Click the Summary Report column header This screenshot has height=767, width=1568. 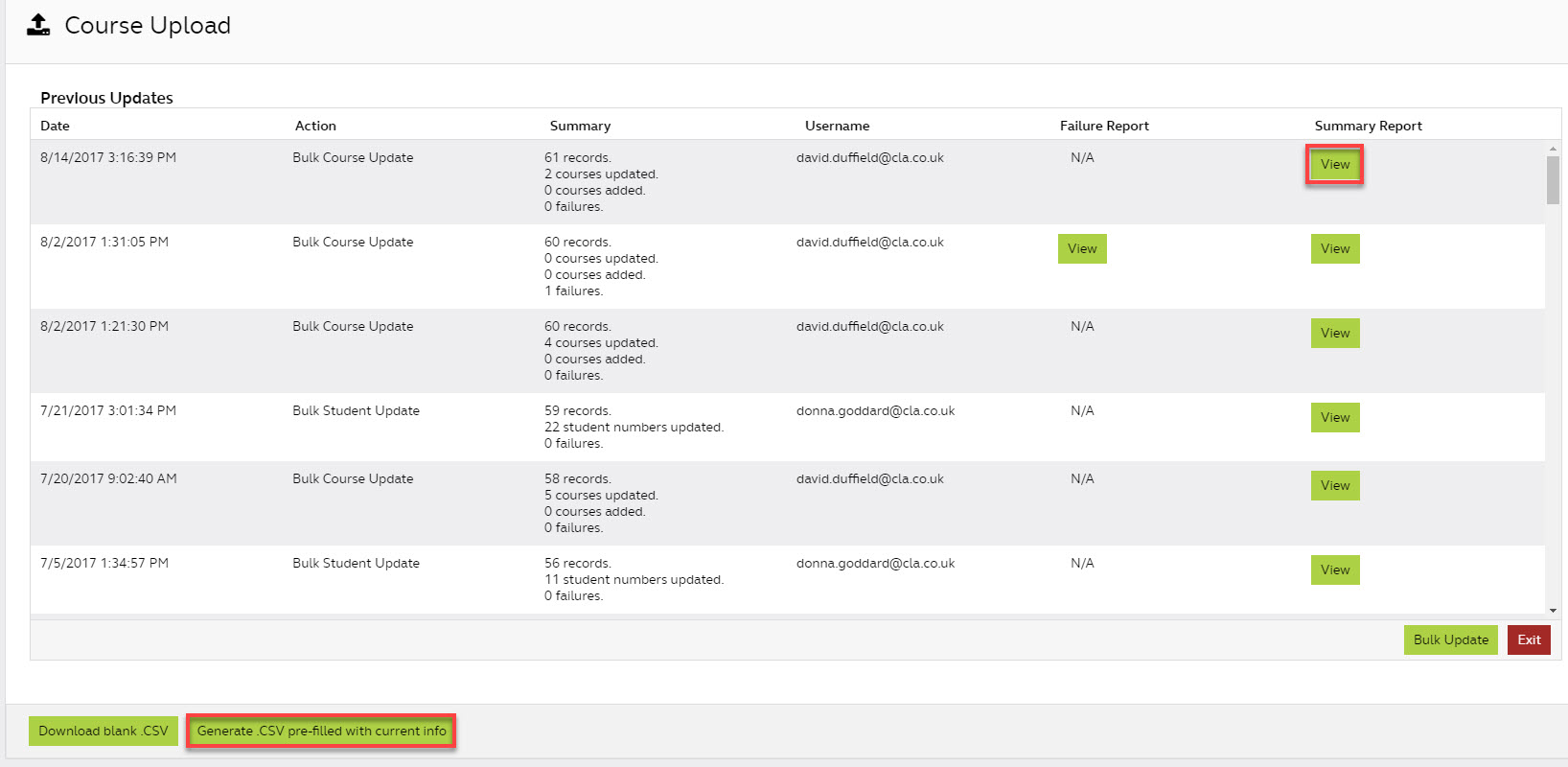pyautogui.click(x=1368, y=126)
